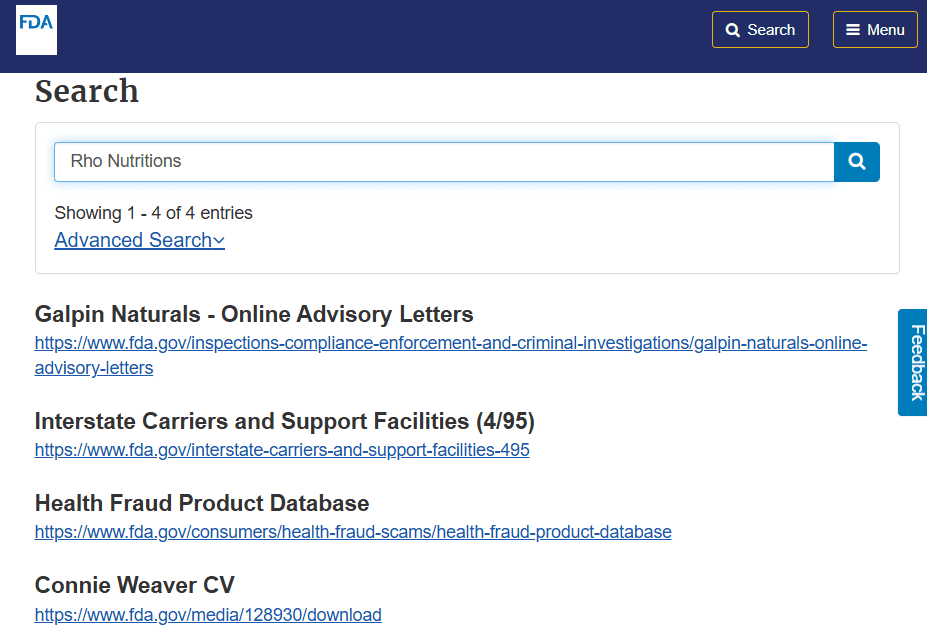Screen dimensions: 927x625
Task: Click the Connie Weaver CV title
Action: click(x=135, y=585)
